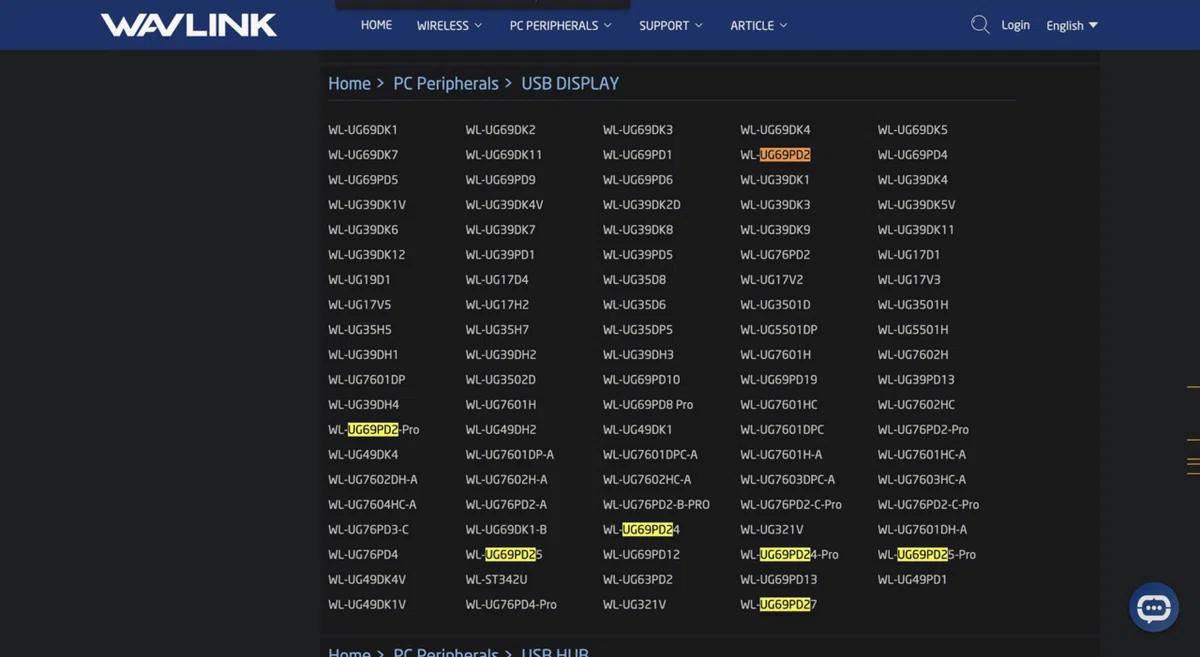Screen dimensions: 1200x657
Task: Select WL-UG76PD2-Pro
Action: coord(923,430)
